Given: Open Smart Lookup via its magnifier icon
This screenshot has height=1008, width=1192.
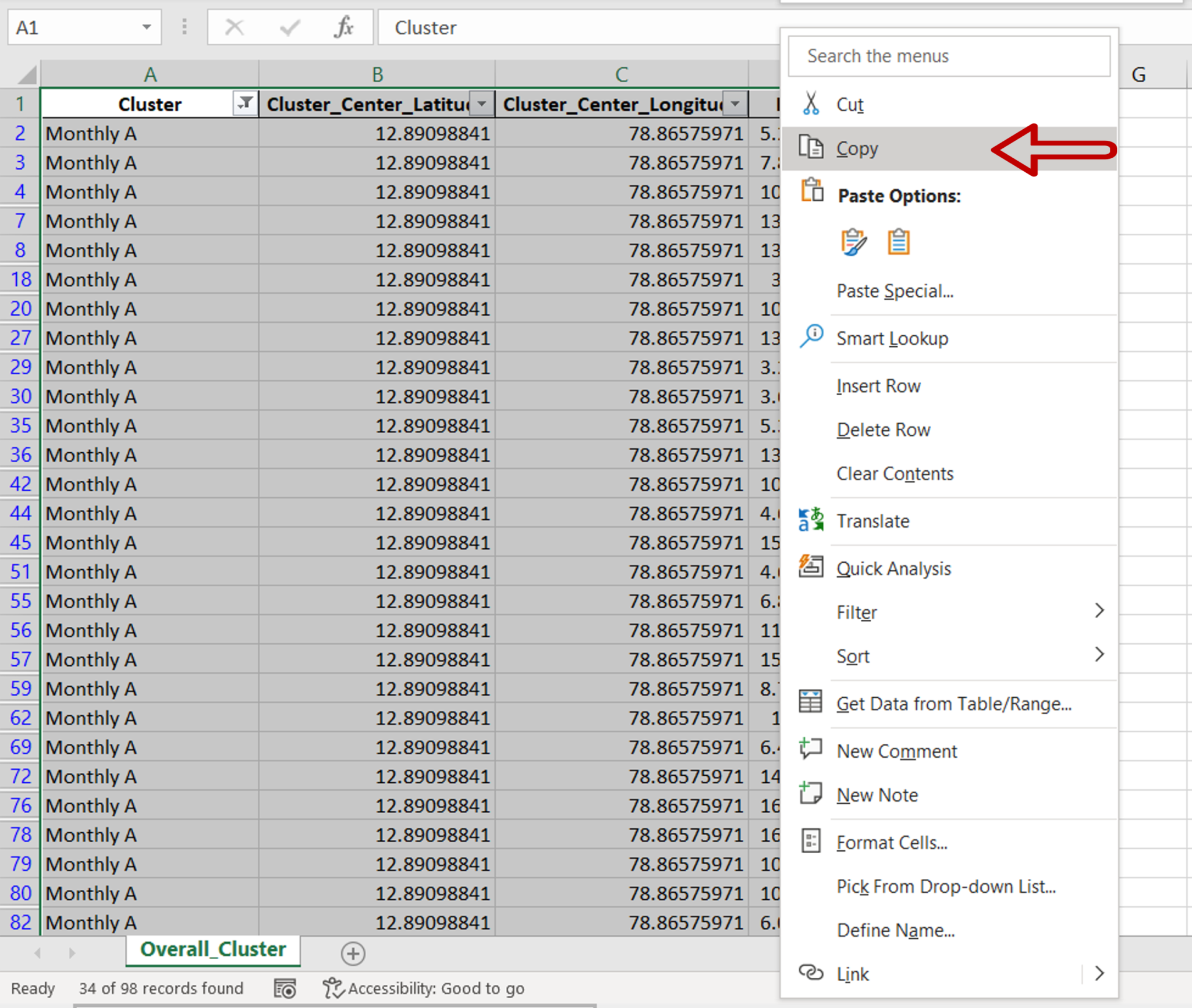Looking at the screenshot, I should pos(811,337).
